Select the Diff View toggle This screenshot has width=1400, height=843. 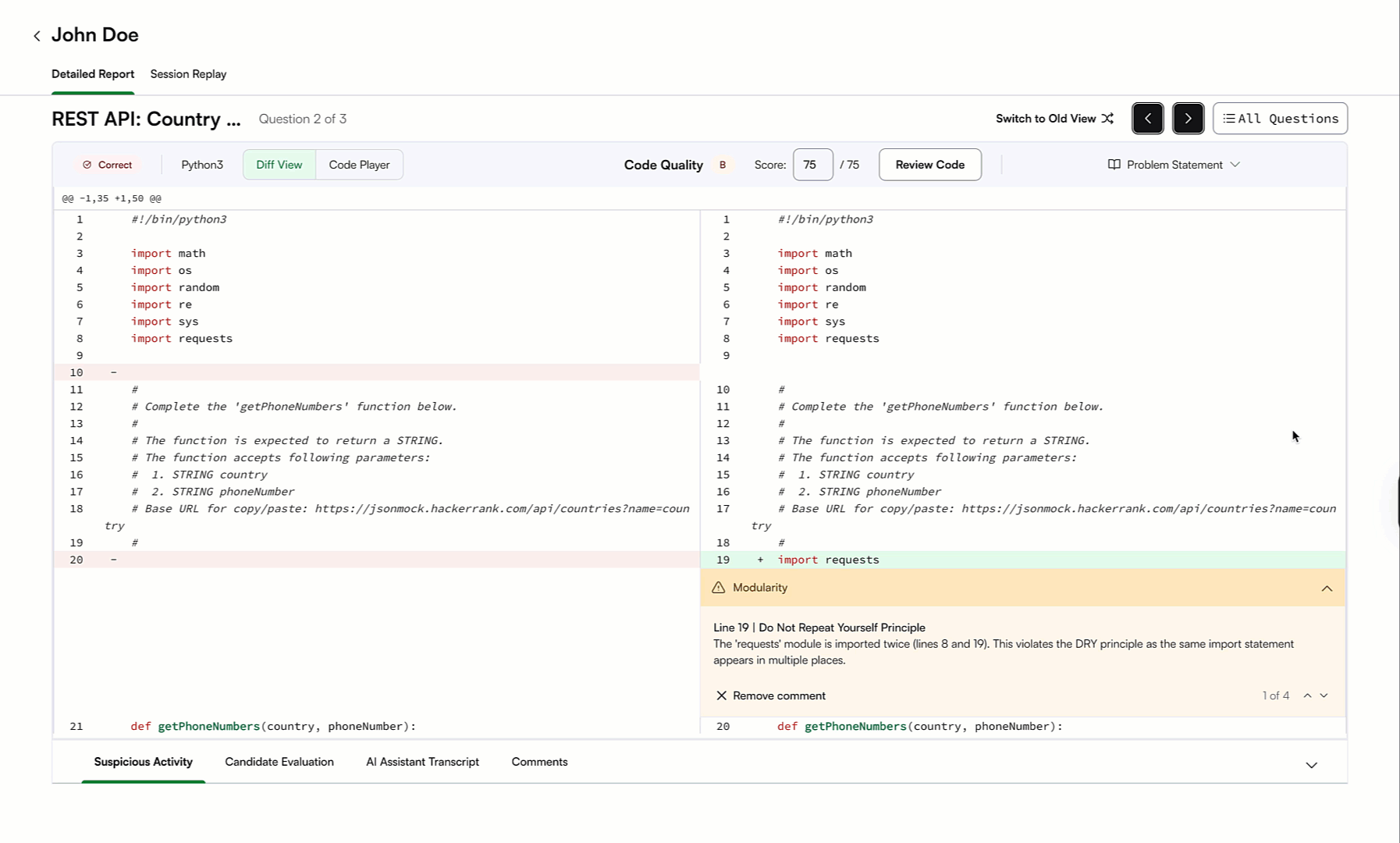(x=279, y=164)
